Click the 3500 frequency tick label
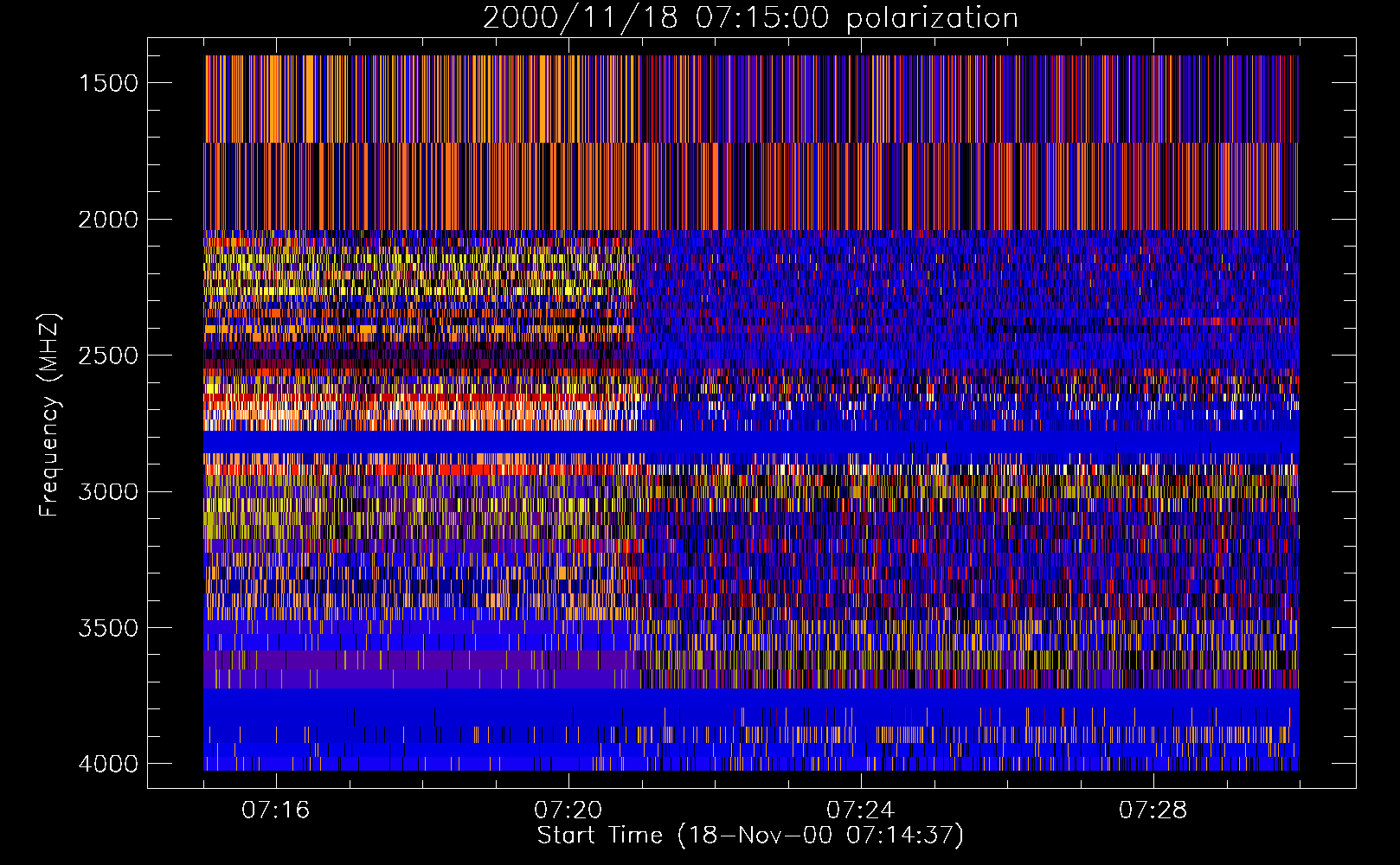 pyautogui.click(x=108, y=628)
